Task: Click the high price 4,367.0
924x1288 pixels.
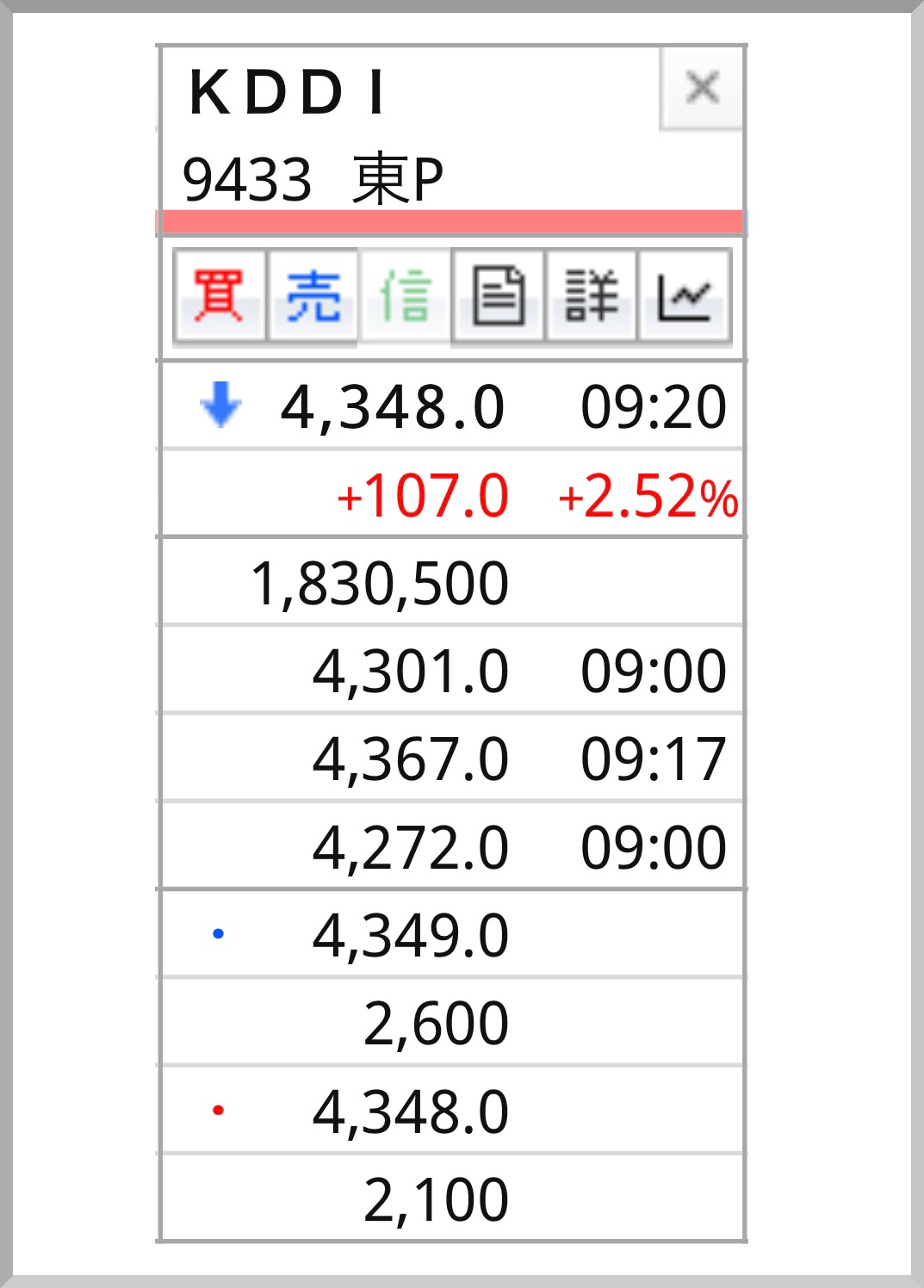Action: click(x=411, y=759)
